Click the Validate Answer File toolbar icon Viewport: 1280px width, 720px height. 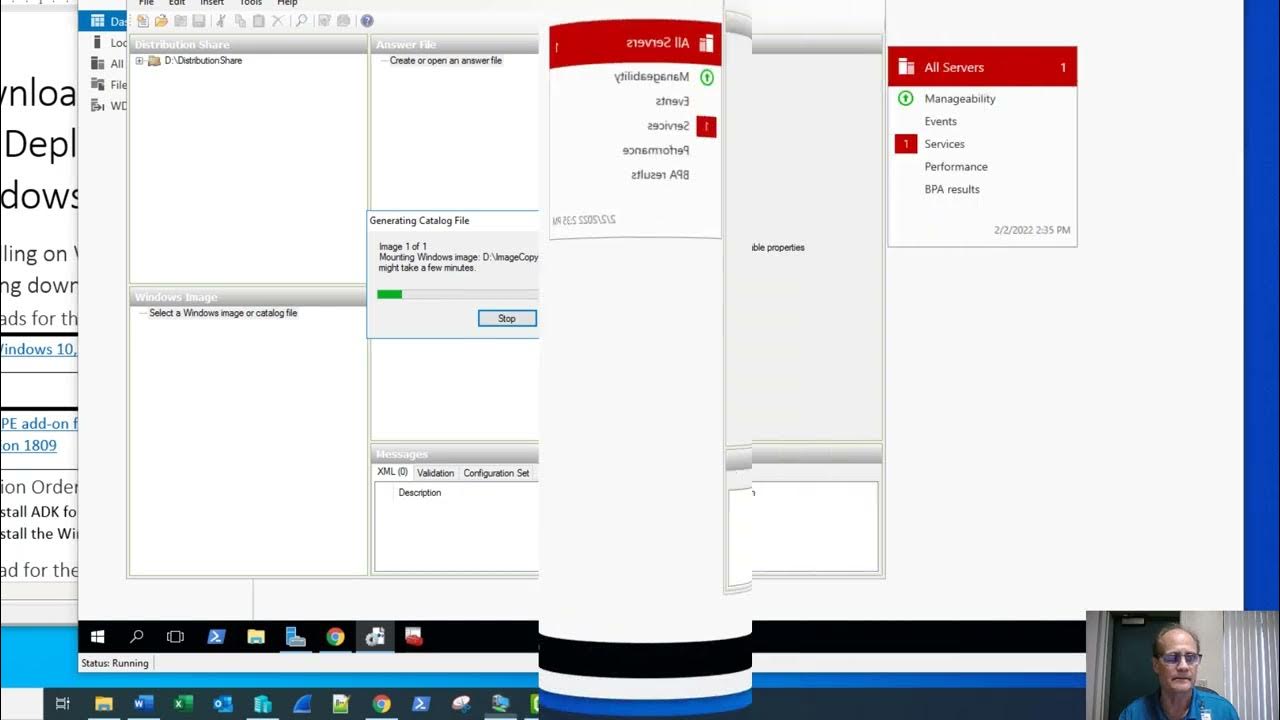(324, 21)
